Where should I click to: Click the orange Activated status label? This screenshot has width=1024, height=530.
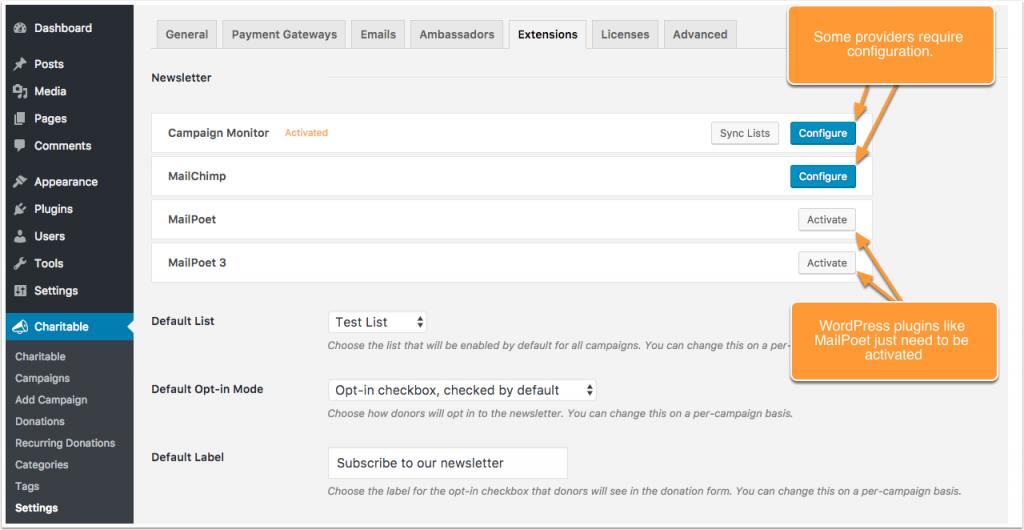[306, 132]
